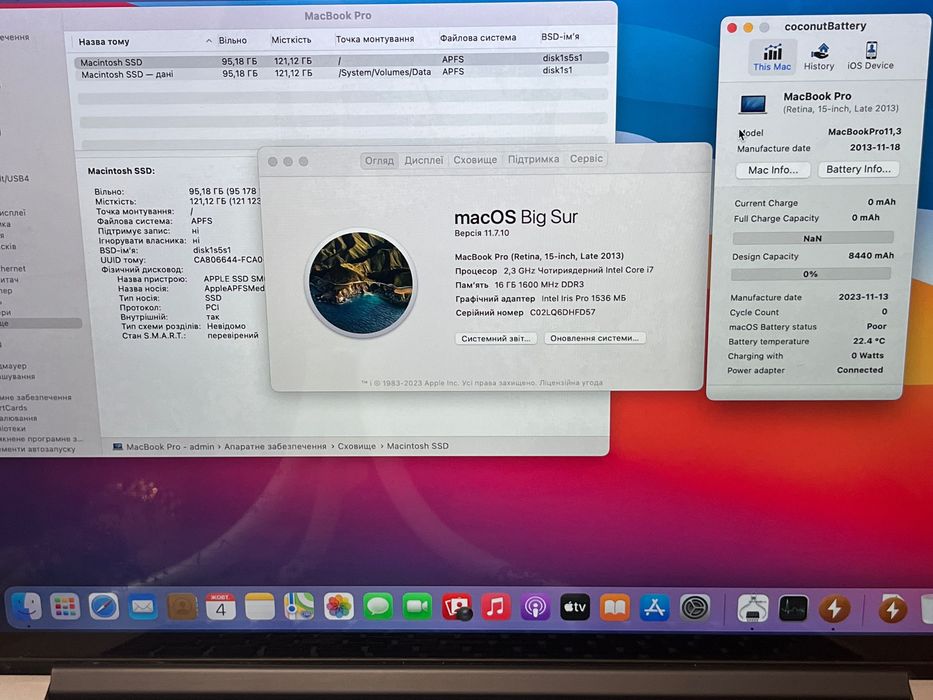Click the Poor battery status value
This screenshot has width=933, height=700.
(x=876, y=326)
